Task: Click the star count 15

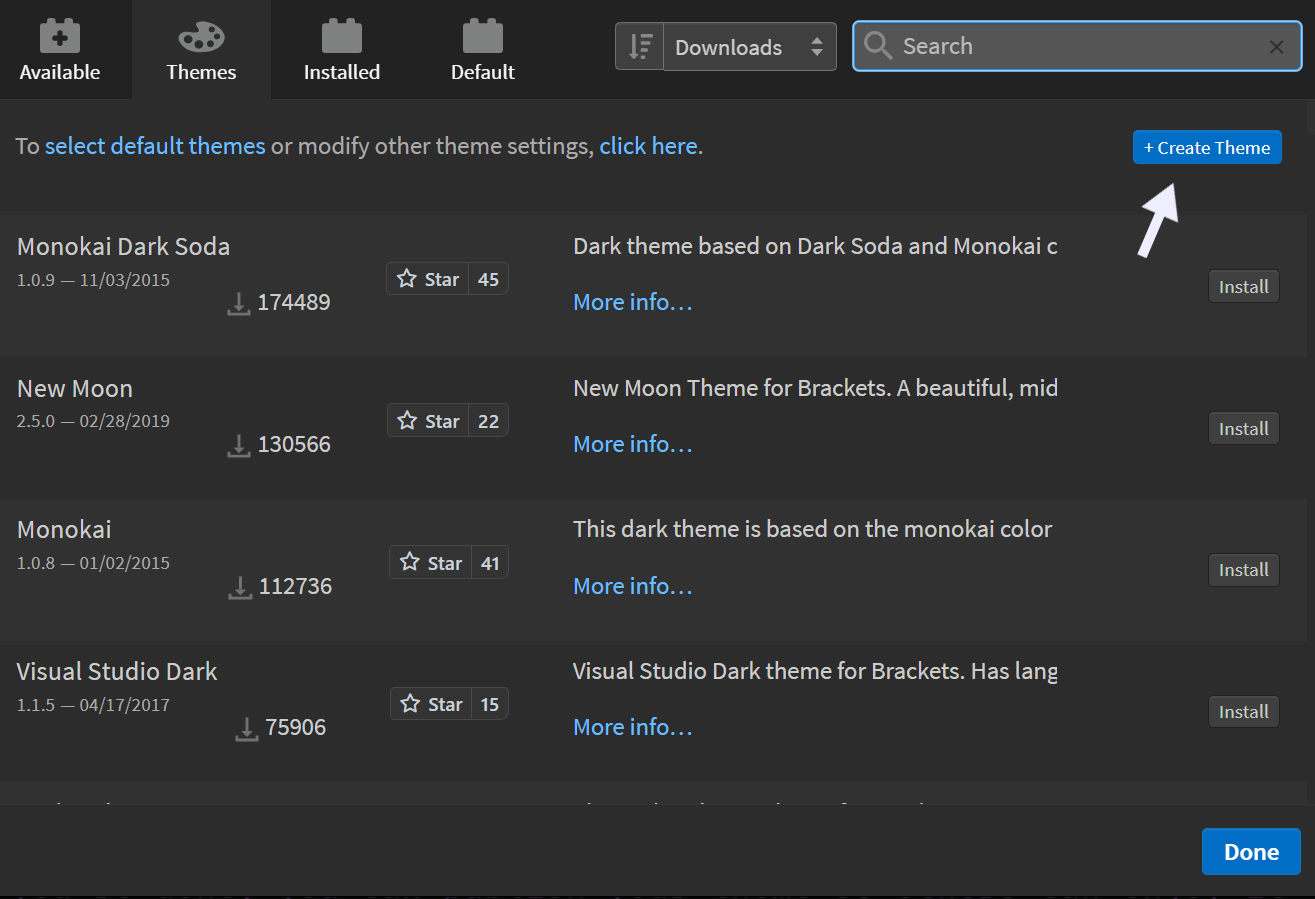Action: point(489,704)
